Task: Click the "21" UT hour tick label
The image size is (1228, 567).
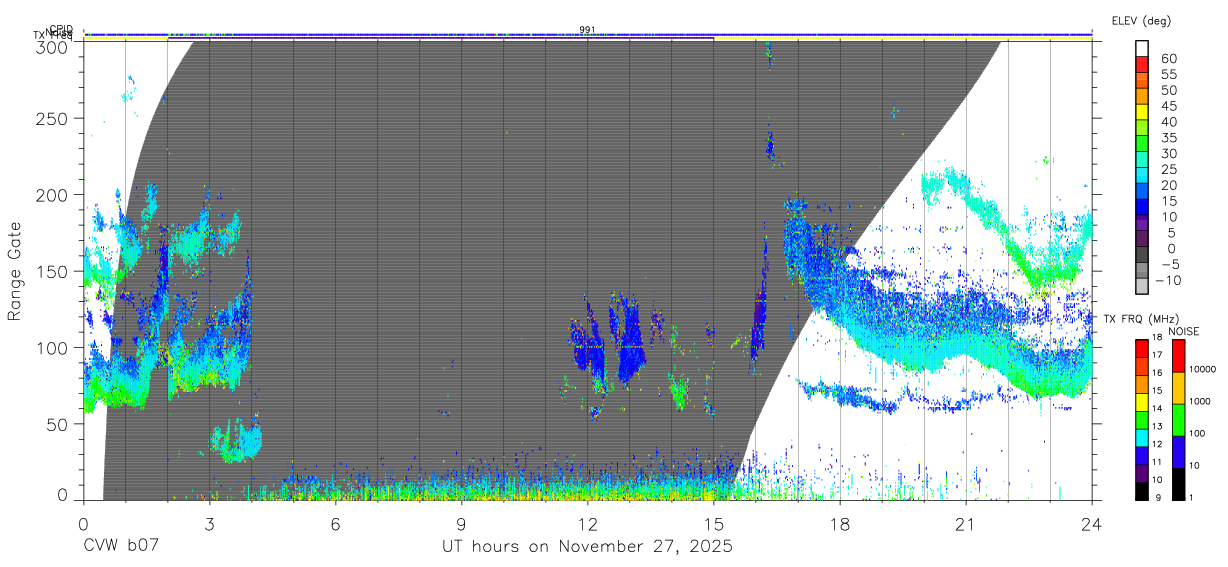Action: 965,524
